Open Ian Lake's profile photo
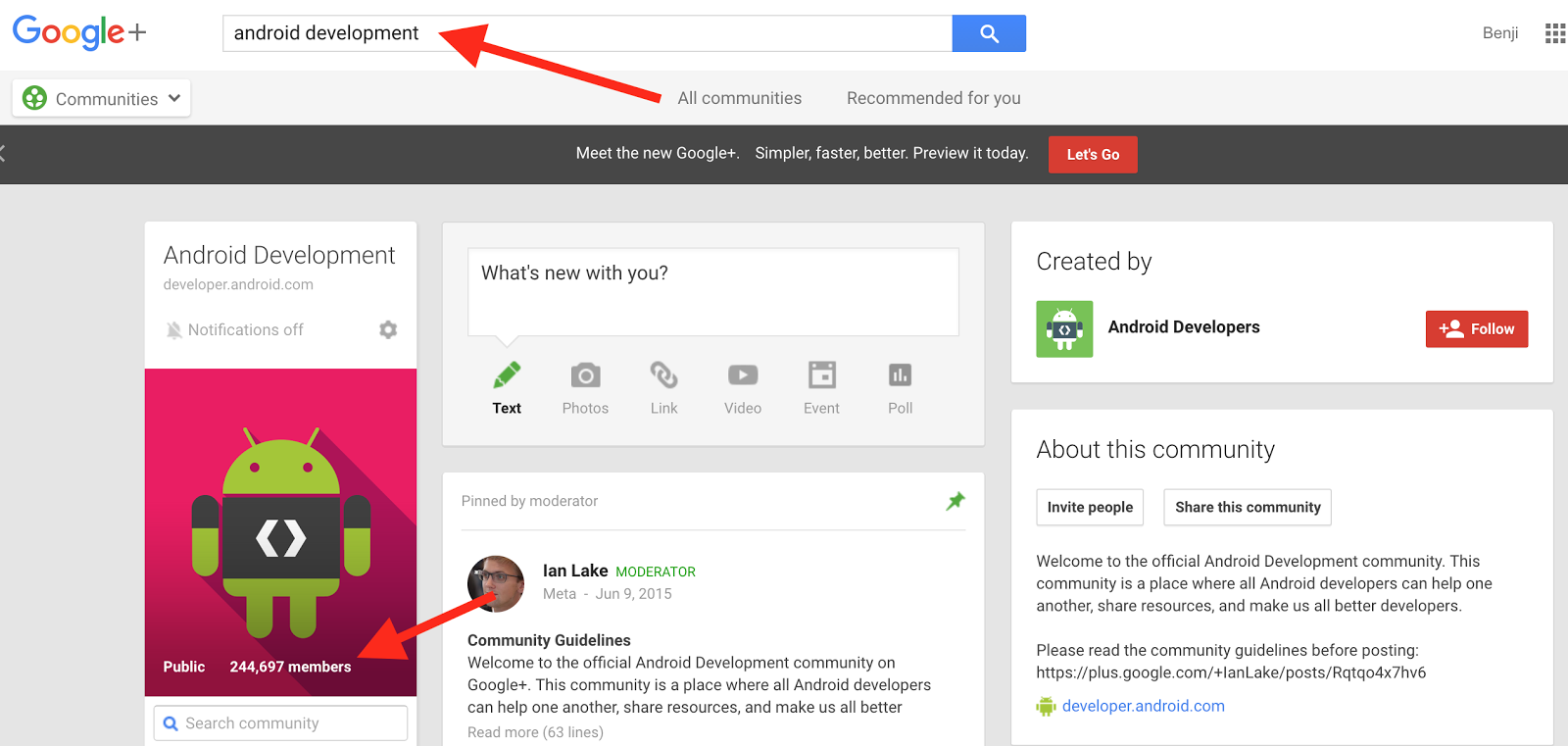1568x746 pixels. (496, 584)
